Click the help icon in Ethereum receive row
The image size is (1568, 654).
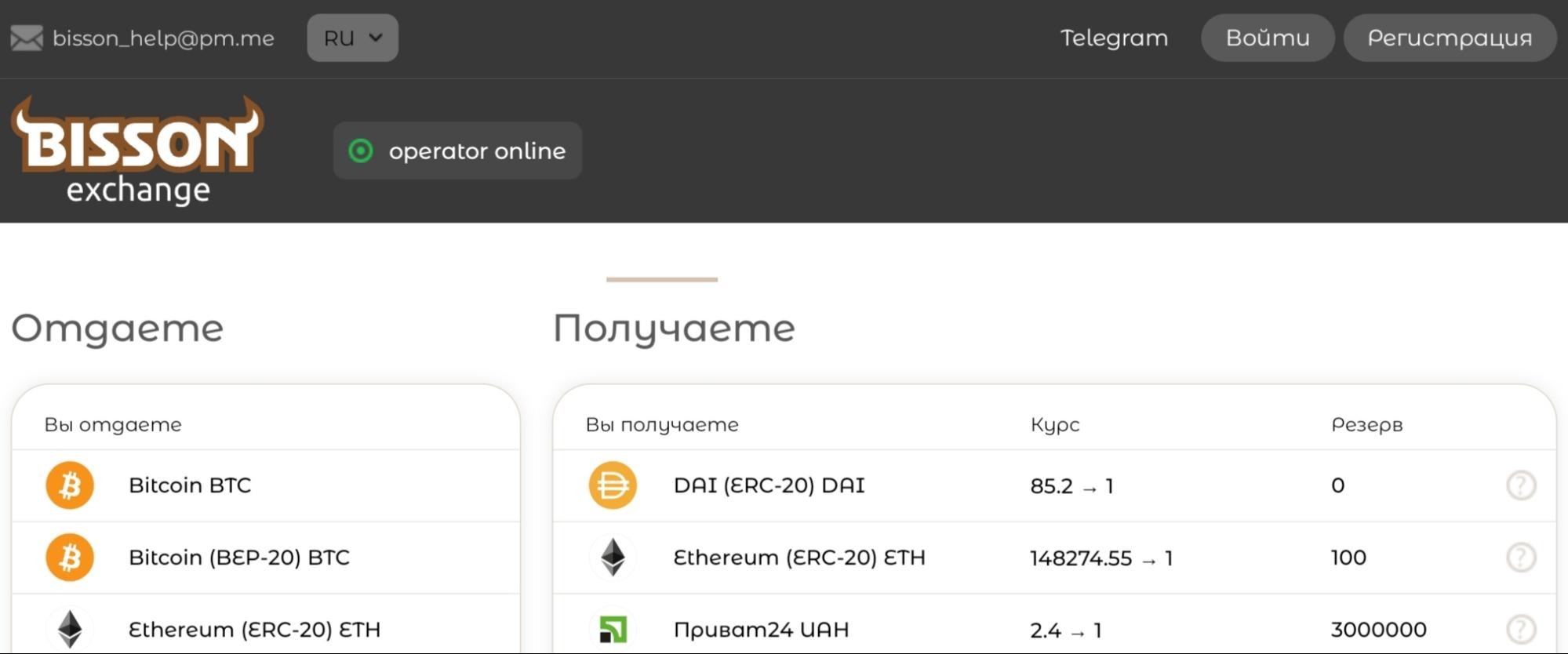[1521, 558]
